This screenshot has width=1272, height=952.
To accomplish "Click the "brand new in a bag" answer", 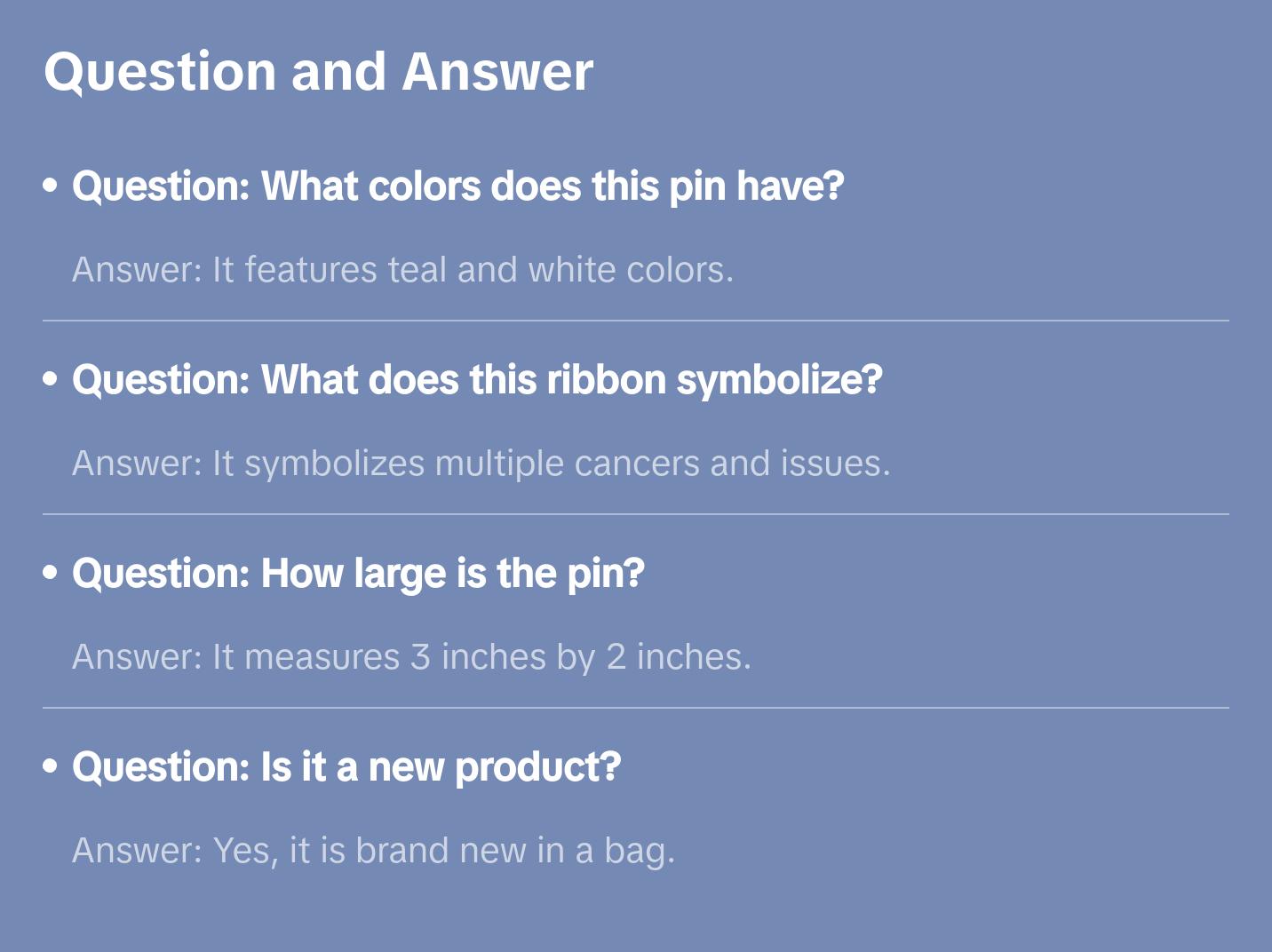I will pos(373,851).
